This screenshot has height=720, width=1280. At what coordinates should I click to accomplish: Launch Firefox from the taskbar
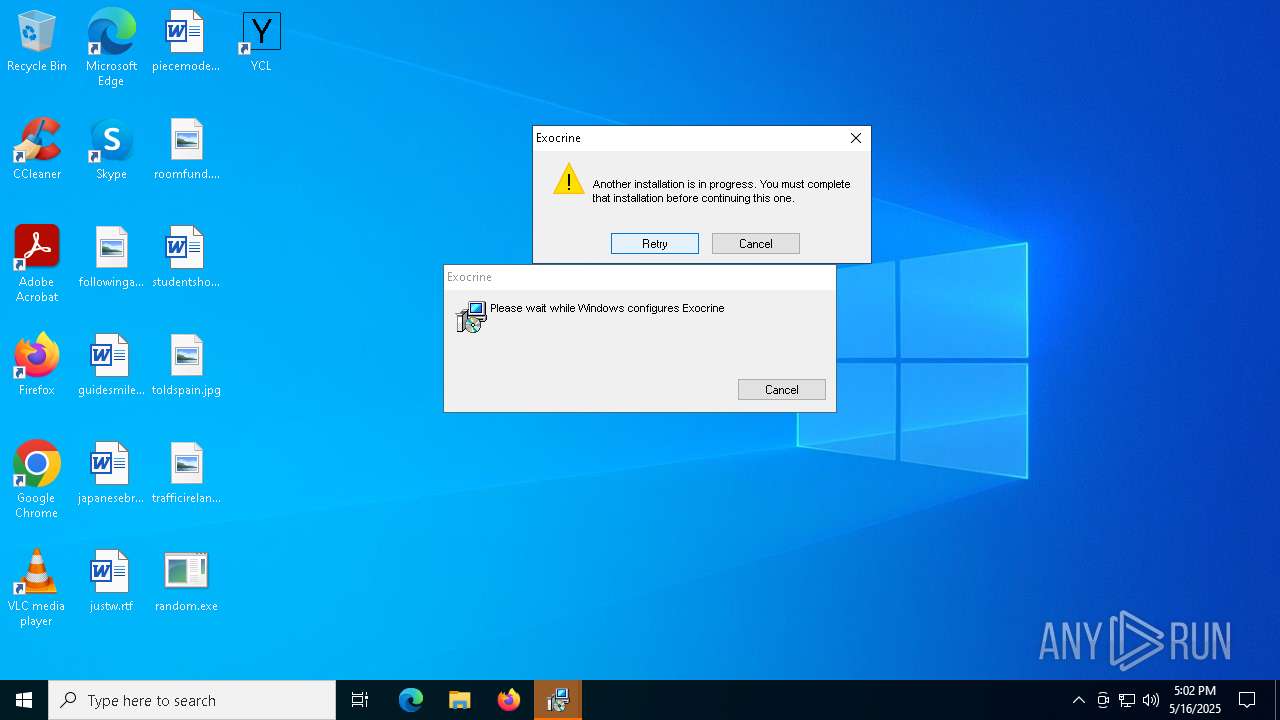click(509, 700)
